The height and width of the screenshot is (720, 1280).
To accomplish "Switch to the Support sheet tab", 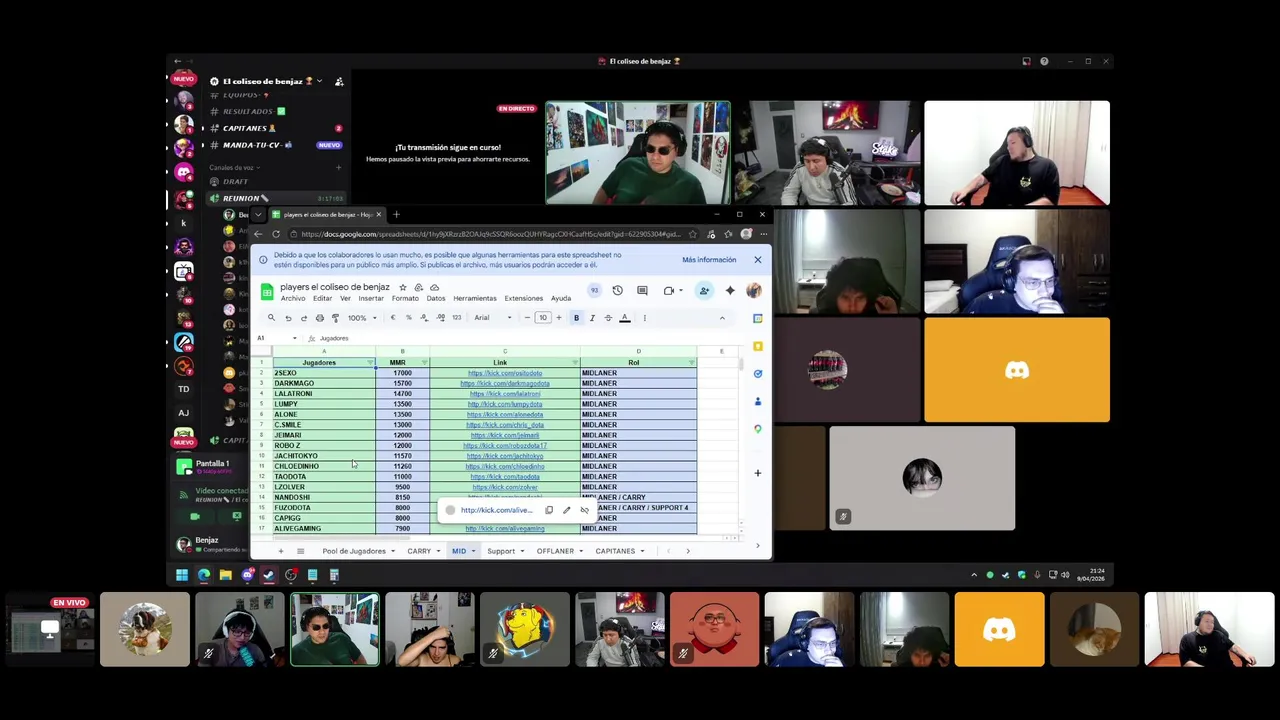I will pos(501,551).
